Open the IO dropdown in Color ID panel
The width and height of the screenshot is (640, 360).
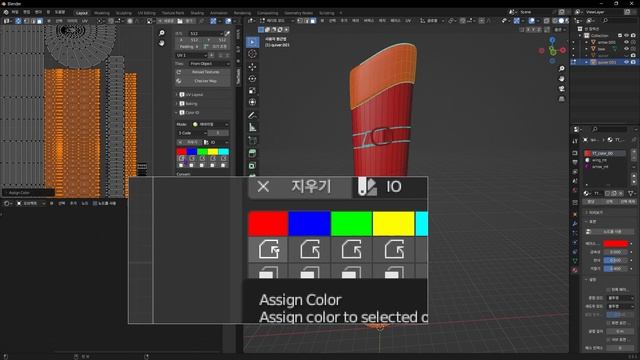[216, 142]
